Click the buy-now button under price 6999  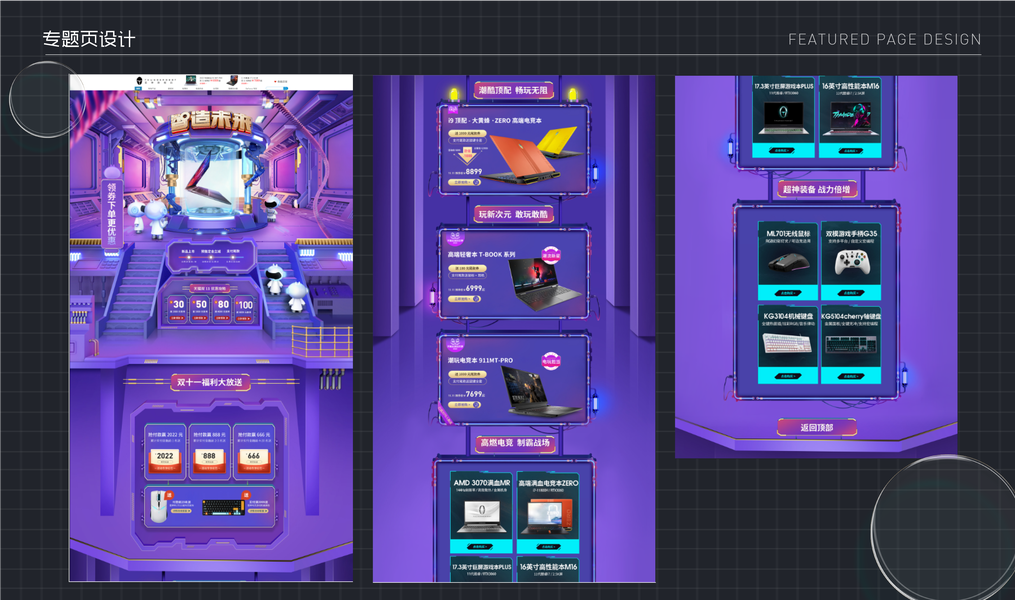point(465,298)
